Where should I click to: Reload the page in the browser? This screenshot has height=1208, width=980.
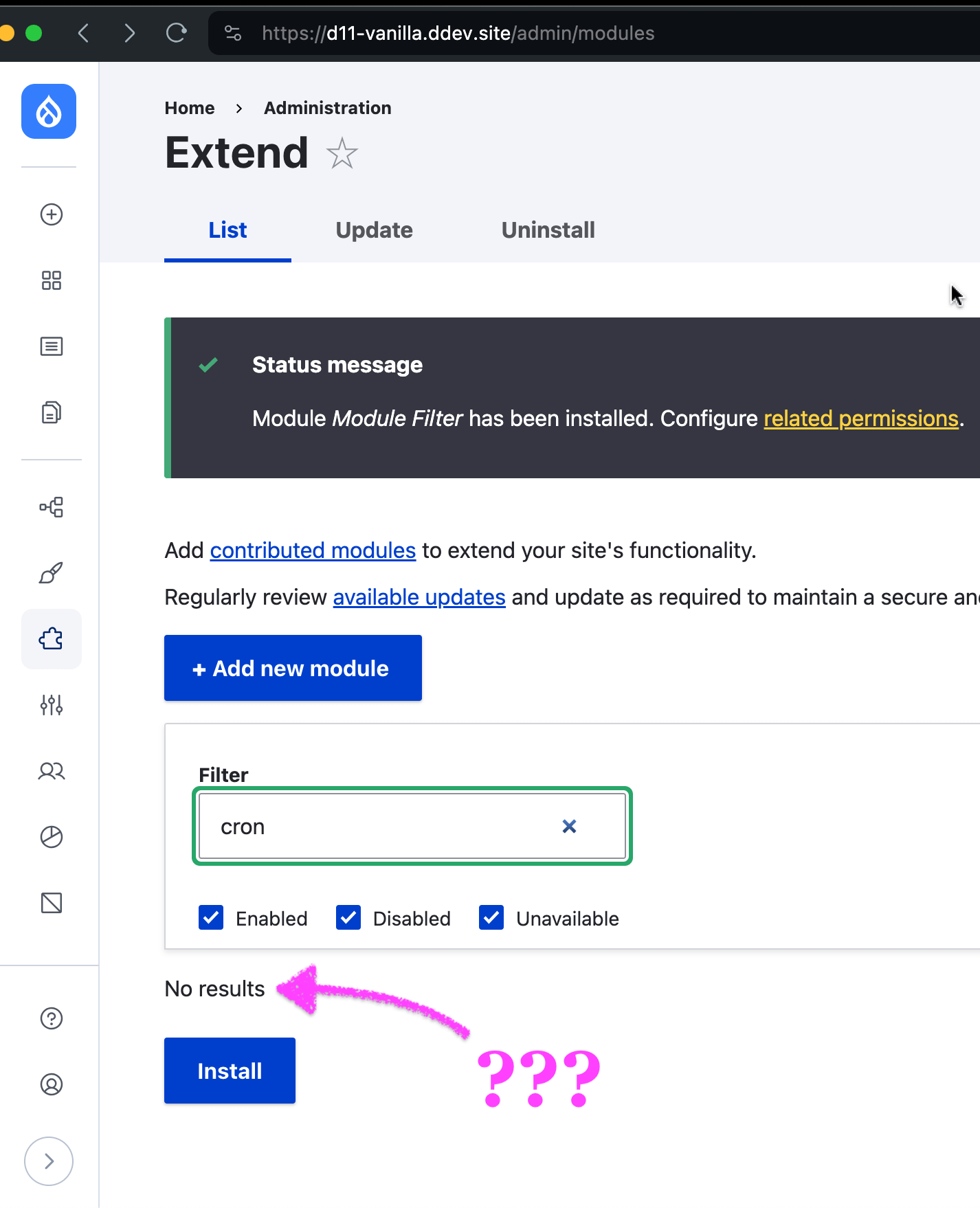(x=177, y=33)
